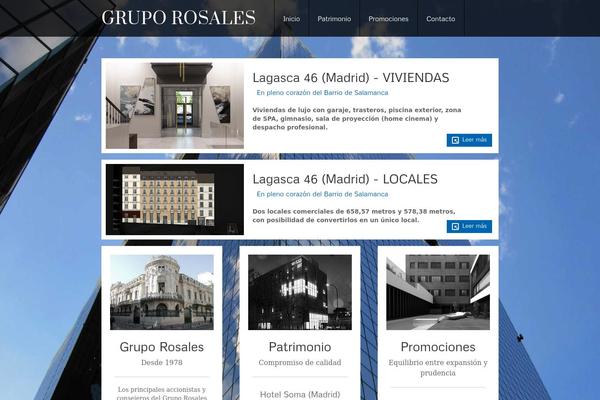600x400 pixels.
Task: Click the Promociones card title
Action: [x=438, y=347]
